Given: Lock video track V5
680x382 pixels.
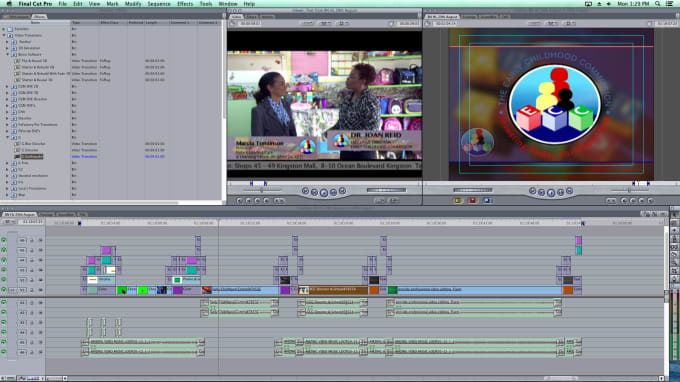Looking at the screenshot, I should (x=32, y=250).
